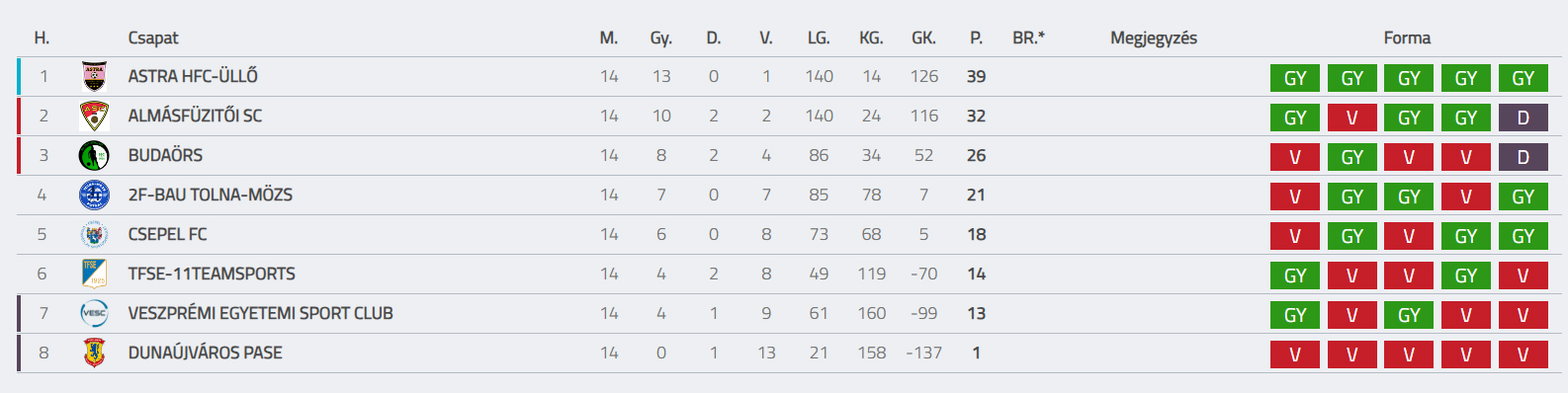Click the Csapat column header
The width and height of the screenshot is (1568, 393).
(x=153, y=38)
